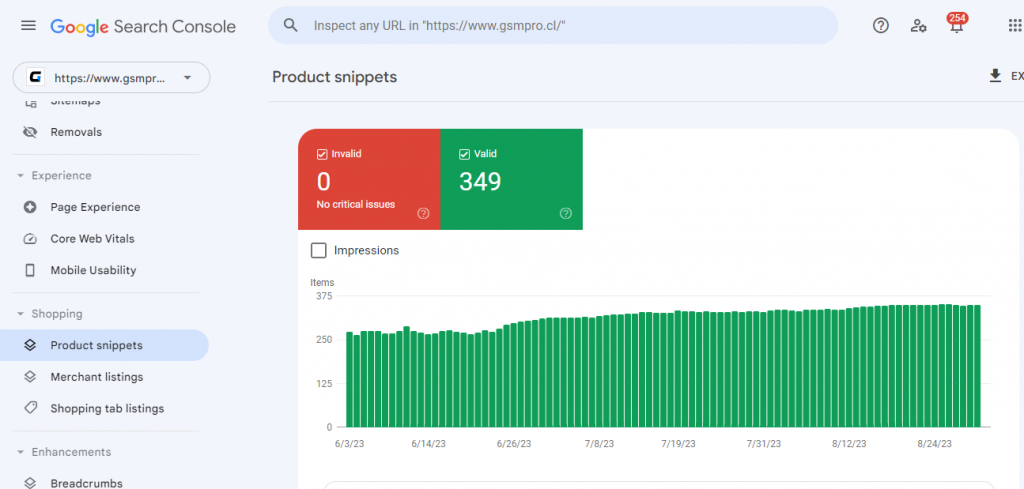Screen dimensions: 1024x489
Task: Click the search magnifier icon
Action: coord(291,25)
